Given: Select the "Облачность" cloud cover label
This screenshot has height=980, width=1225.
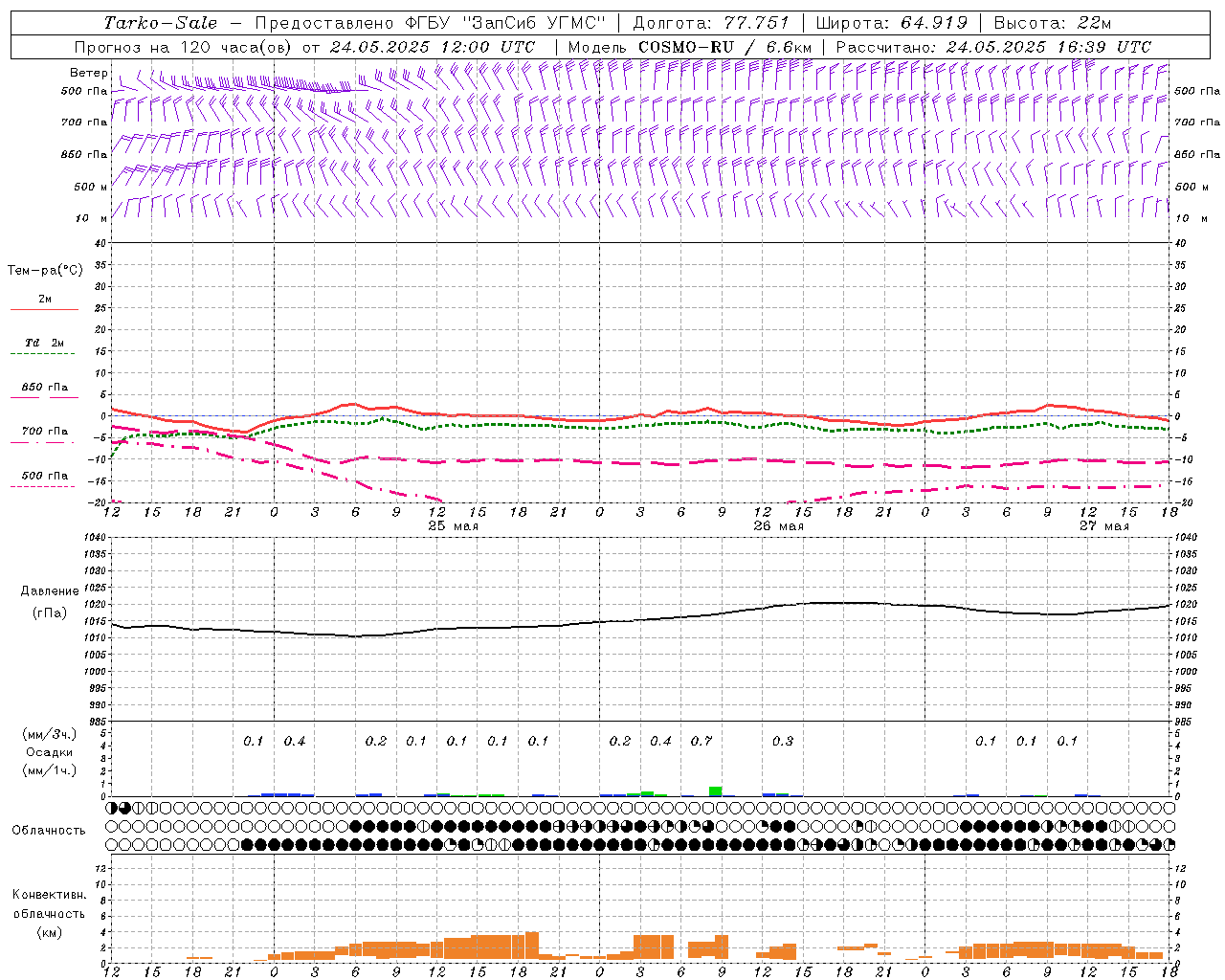Looking at the screenshot, I should 49,831.
